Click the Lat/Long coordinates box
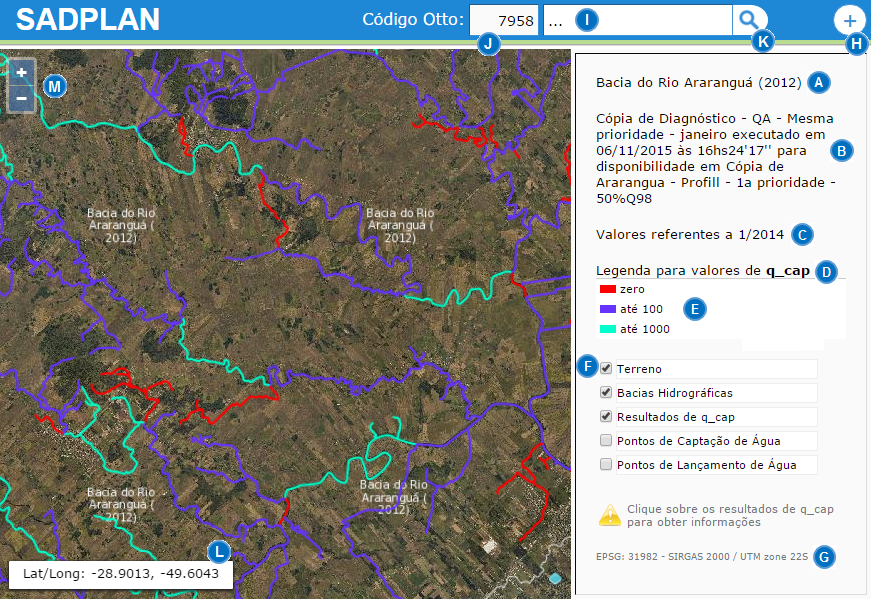The width and height of the screenshot is (871, 599). tap(120, 575)
